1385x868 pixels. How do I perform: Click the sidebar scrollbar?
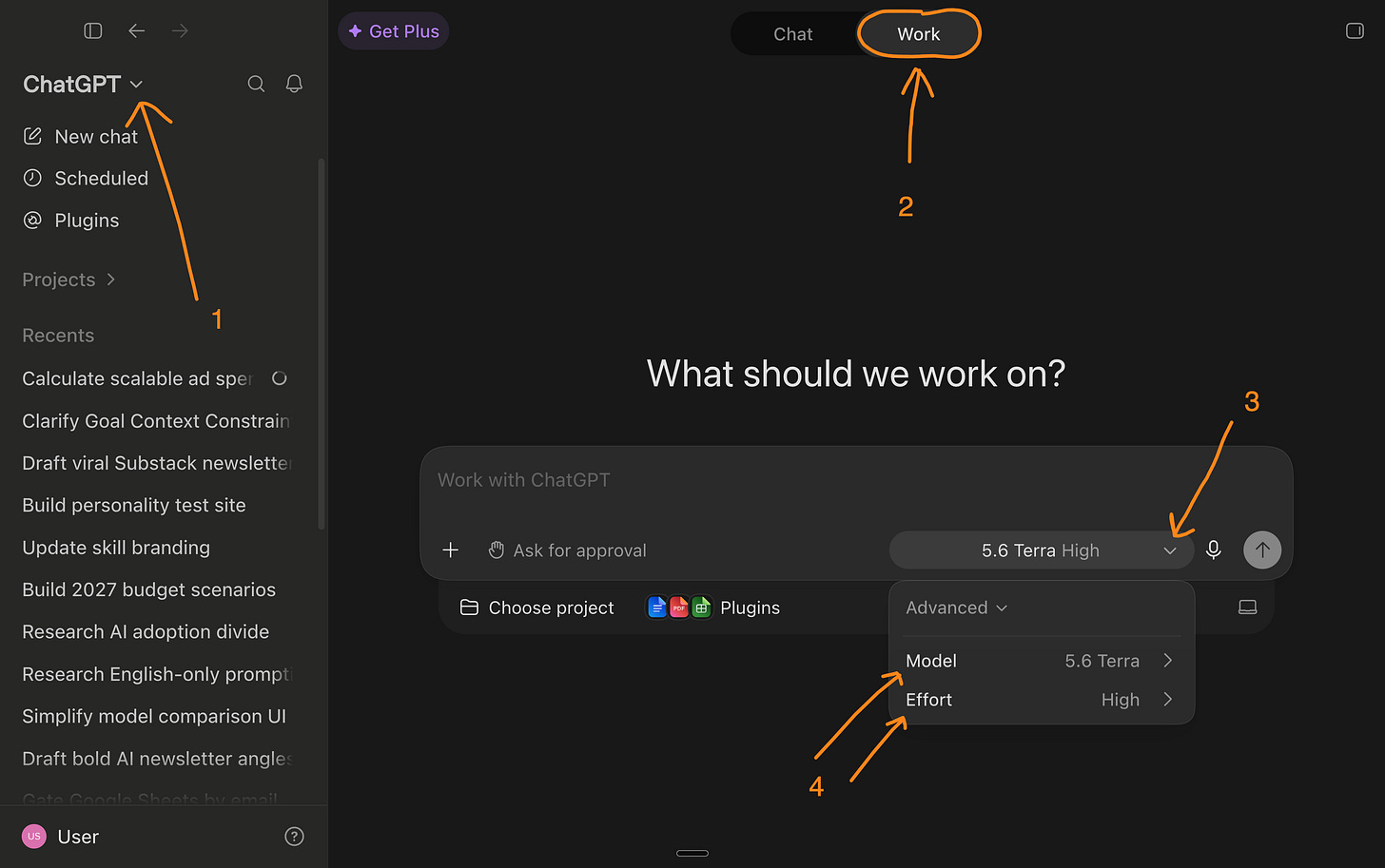click(x=322, y=342)
